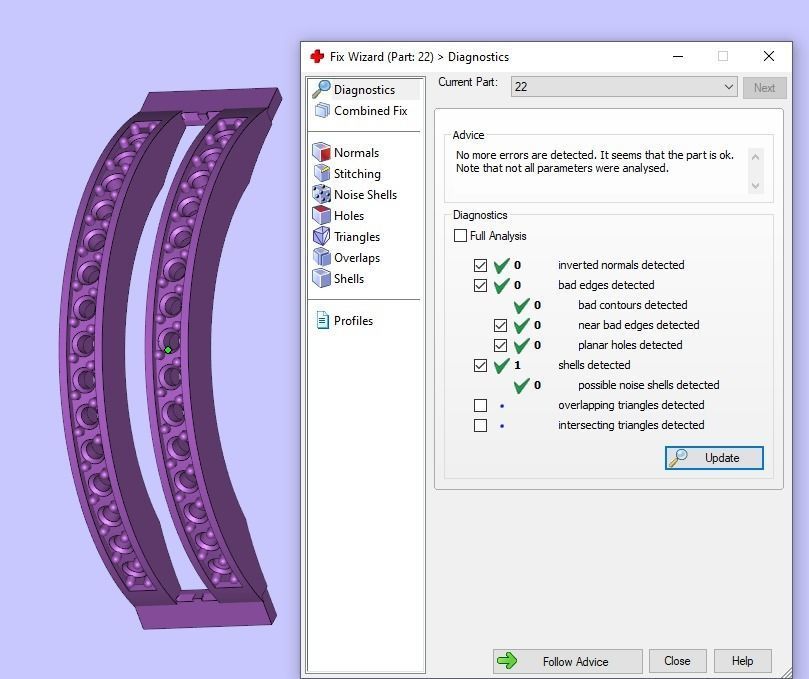This screenshot has height=679, width=809.
Task: Click green checkmark beside shells detected
Action: click(501, 365)
